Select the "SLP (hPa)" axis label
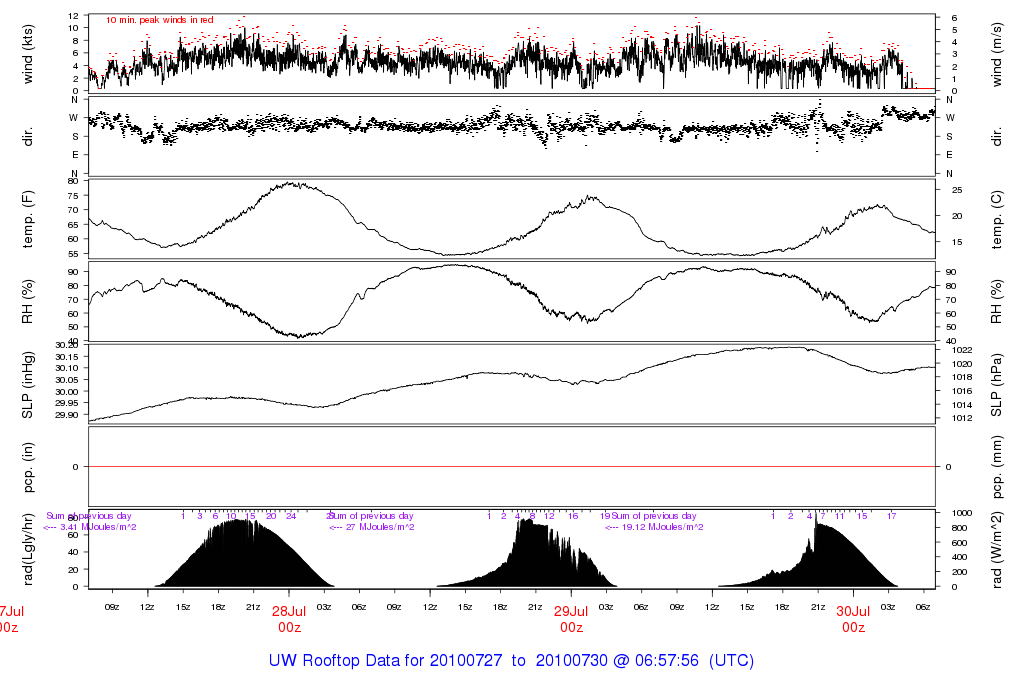Image resolution: width=1024 pixels, height=700 pixels. (x=997, y=385)
